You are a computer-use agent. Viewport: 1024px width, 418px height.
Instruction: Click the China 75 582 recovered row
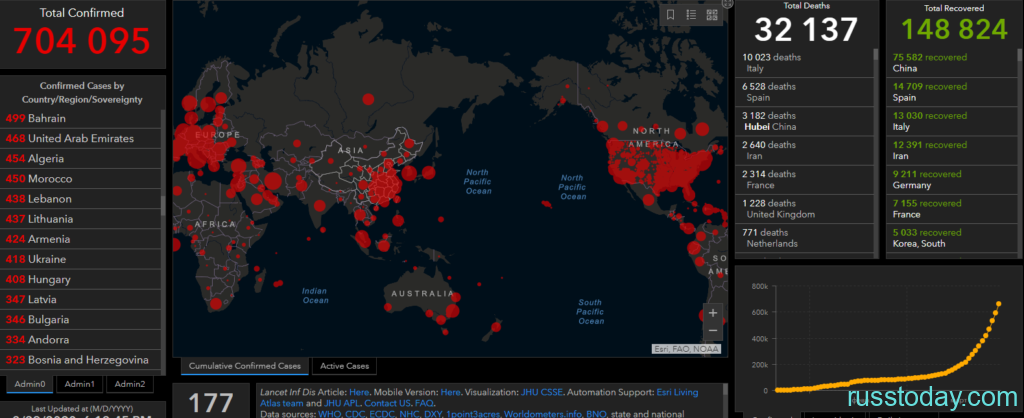(x=951, y=63)
